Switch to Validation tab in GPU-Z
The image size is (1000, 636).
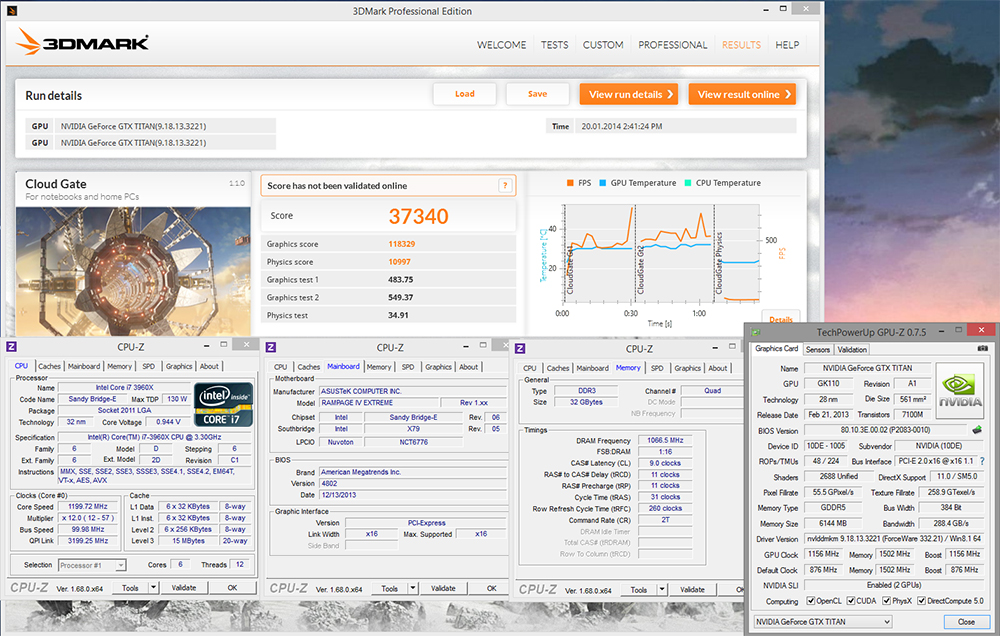[x=852, y=350]
